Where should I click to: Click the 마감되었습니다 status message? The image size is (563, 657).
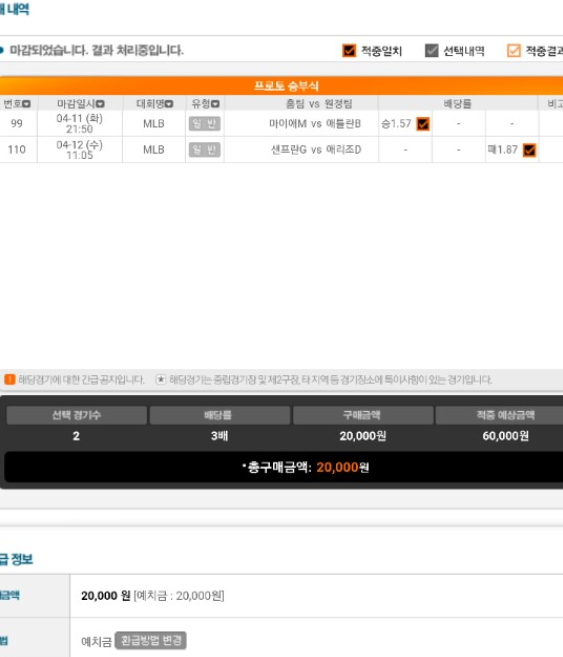[x=96, y=50]
